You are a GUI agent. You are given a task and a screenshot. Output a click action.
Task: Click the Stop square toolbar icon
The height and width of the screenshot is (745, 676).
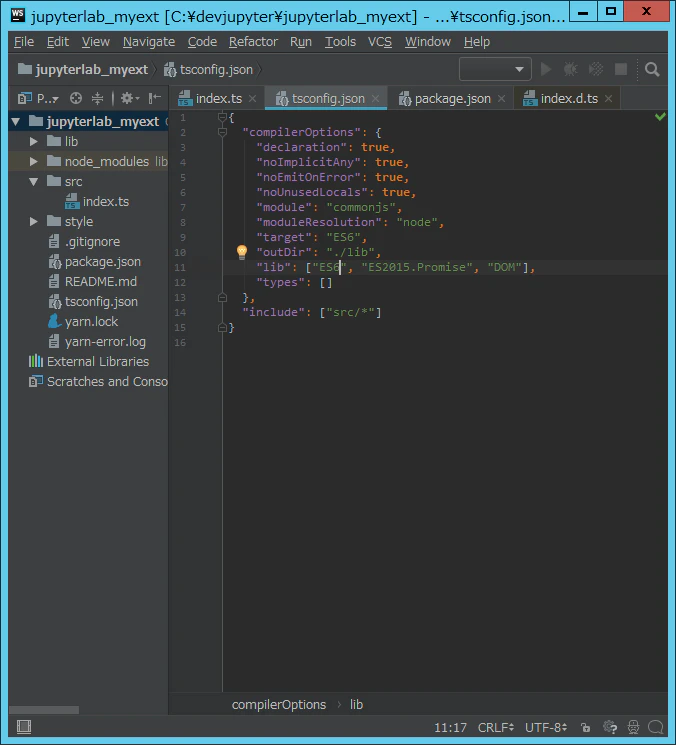pyautogui.click(x=621, y=69)
